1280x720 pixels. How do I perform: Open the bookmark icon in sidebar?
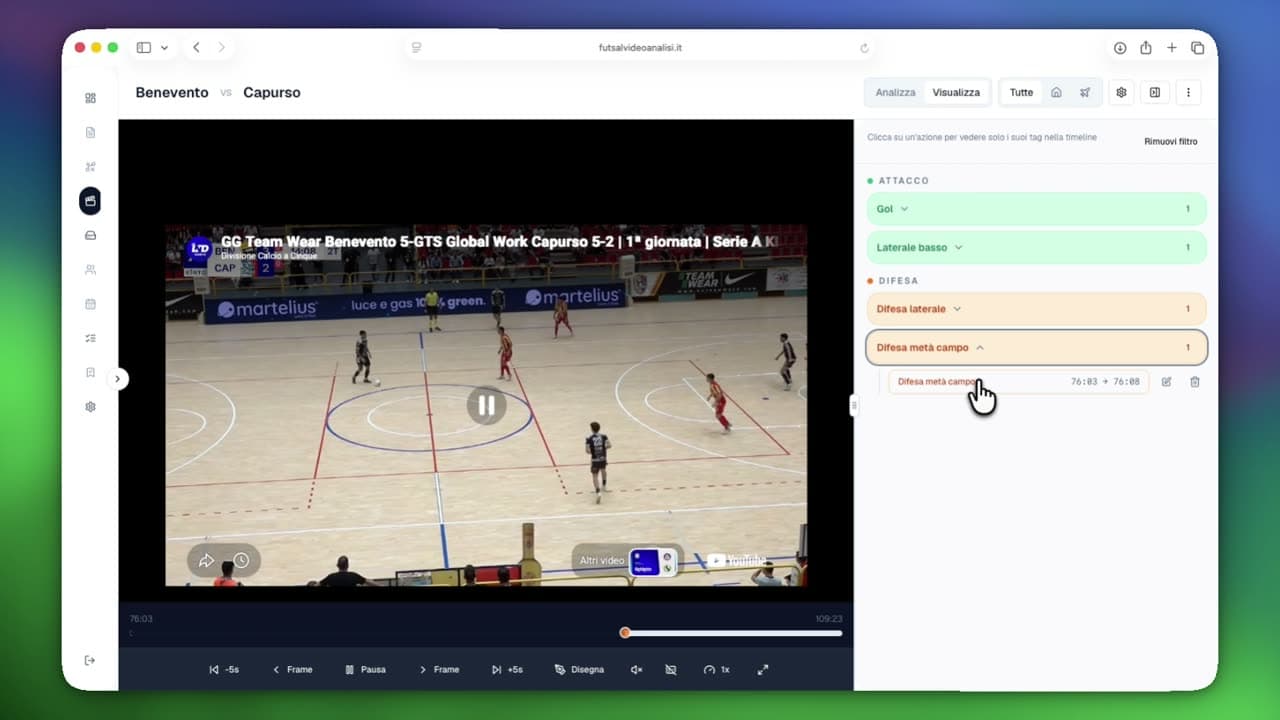pyautogui.click(x=90, y=373)
